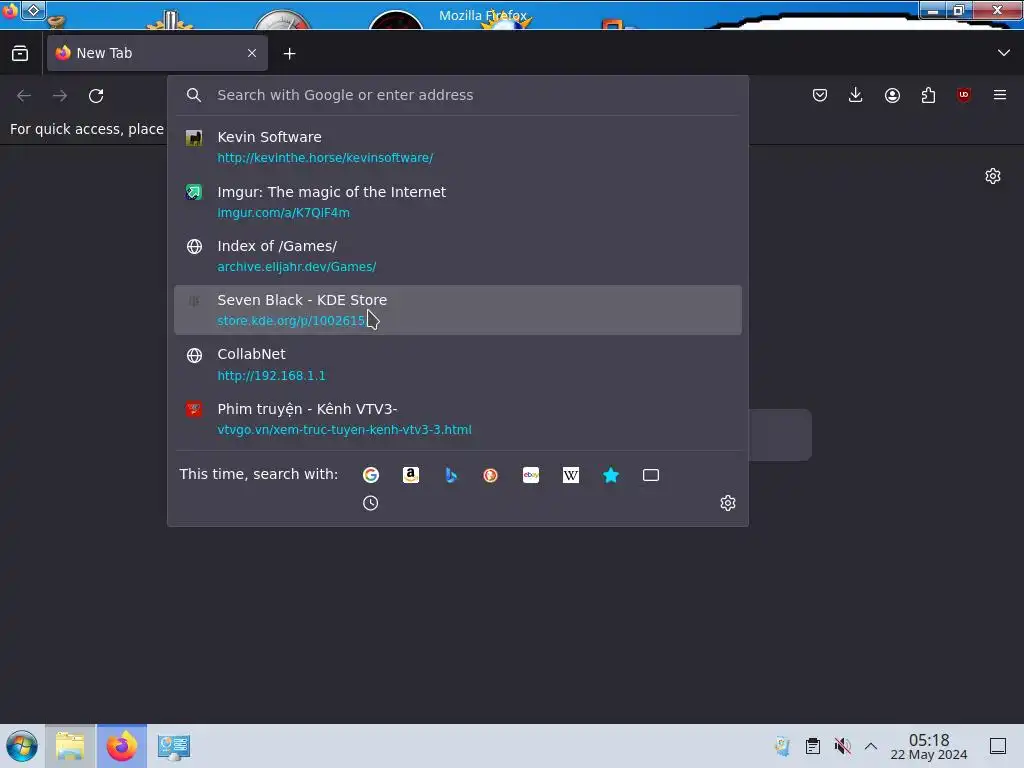Search with eBay this time
Screen dimensions: 1024x768
[x=531, y=475]
